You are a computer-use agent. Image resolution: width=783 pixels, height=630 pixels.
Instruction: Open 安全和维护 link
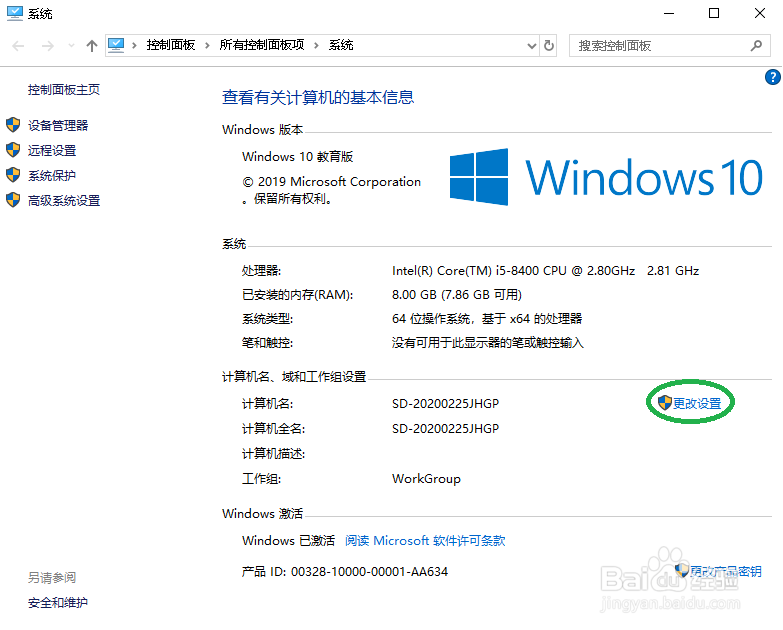coord(57,603)
